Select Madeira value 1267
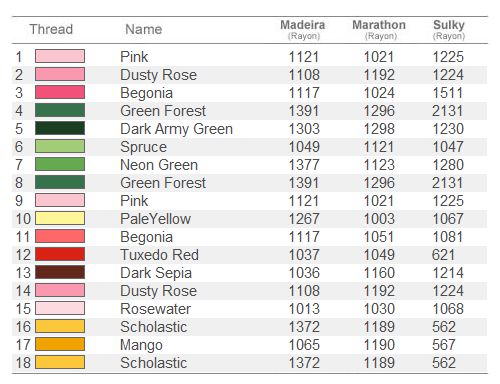Image resolution: width=500 pixels, height=384 pixels. 304,219
